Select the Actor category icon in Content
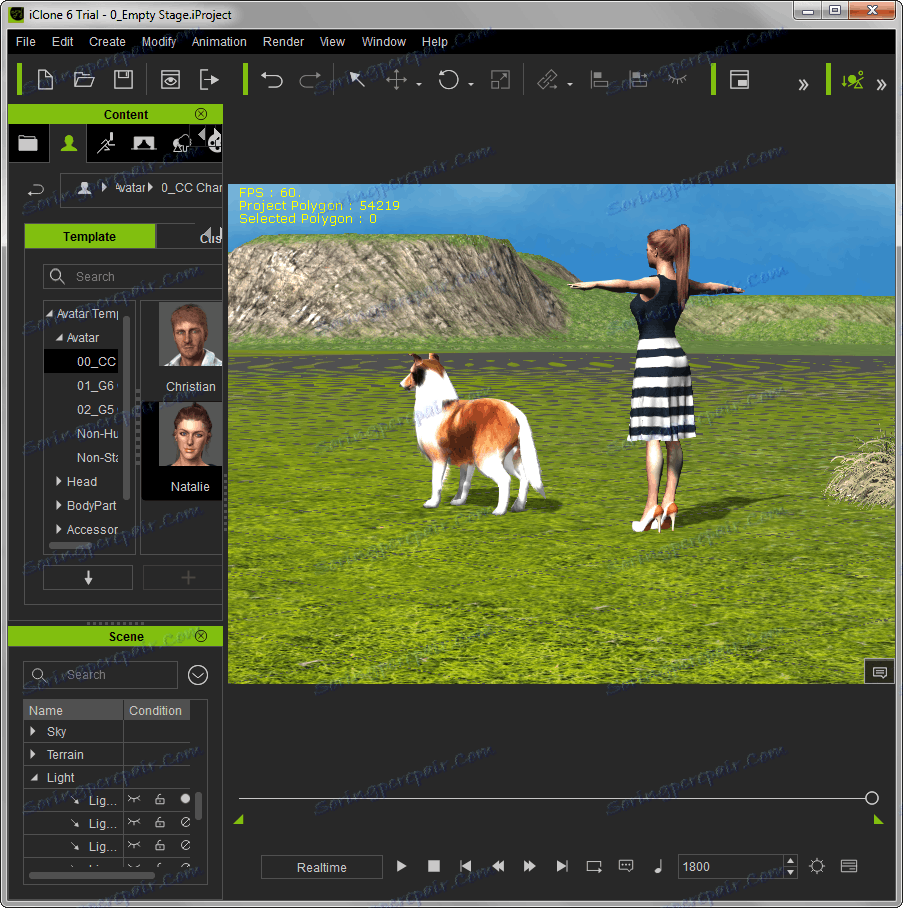 pyautogui.click(x=69, y=142)
